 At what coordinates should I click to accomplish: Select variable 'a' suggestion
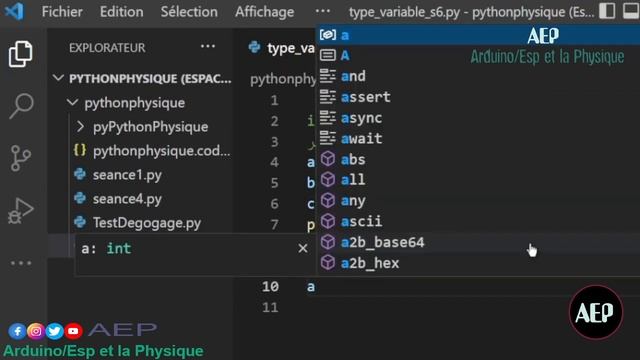pos(478,35)
